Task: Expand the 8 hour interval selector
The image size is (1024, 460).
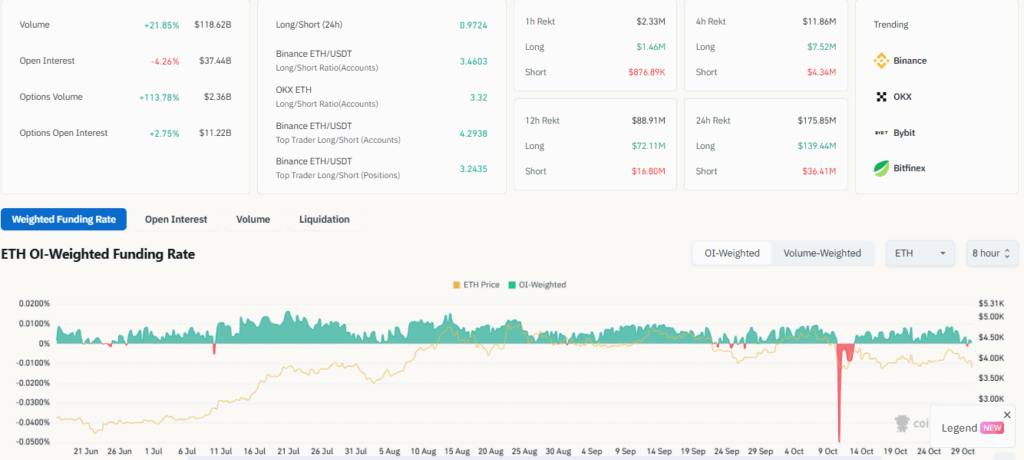Action: [992, 253]
